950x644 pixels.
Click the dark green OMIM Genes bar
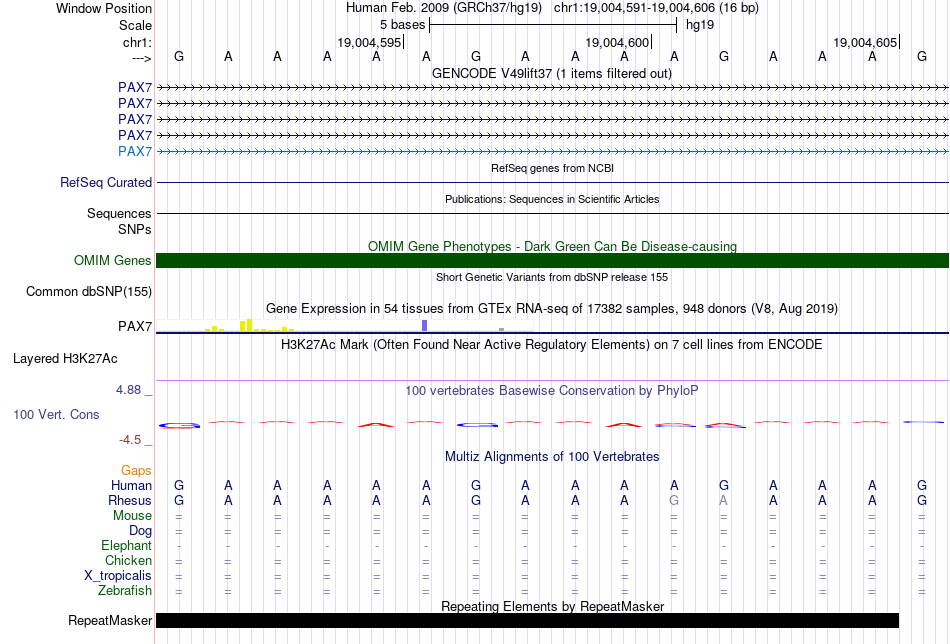[x=553, y=261]
